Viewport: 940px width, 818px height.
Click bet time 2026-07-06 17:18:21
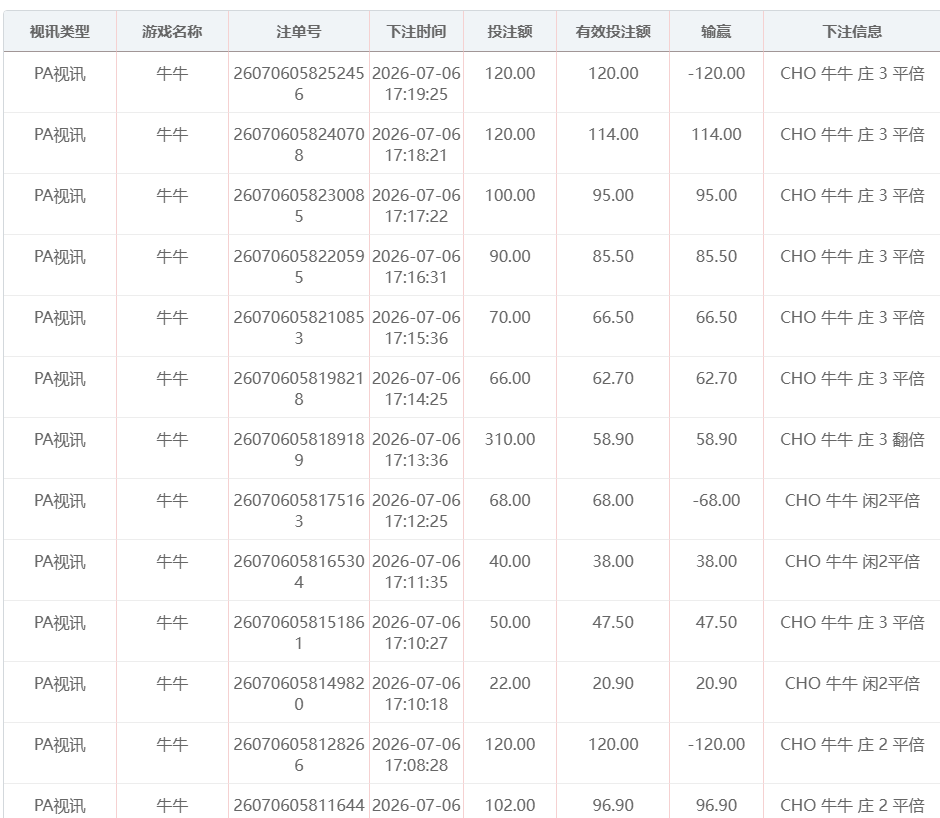point(416,145)
